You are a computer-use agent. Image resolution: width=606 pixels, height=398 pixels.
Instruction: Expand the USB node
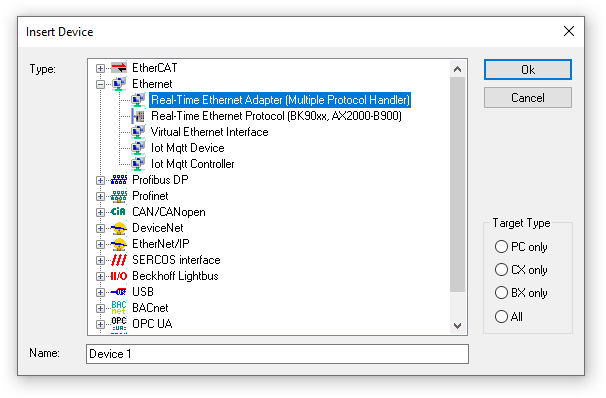point(100,292)
